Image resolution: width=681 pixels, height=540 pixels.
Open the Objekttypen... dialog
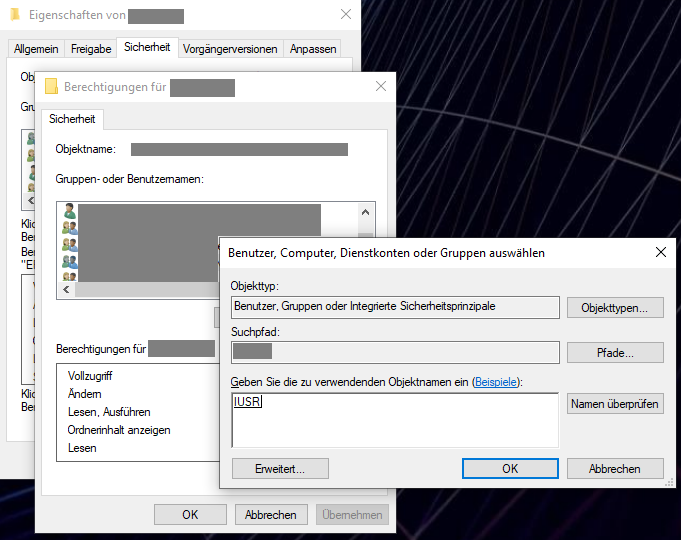tap(615, 308)
